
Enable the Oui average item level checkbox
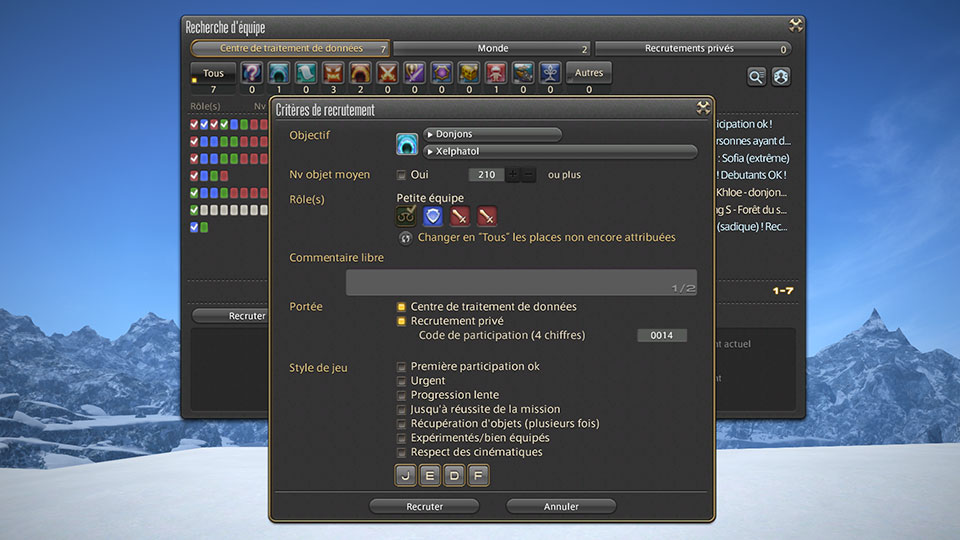(x=402, y=175)
